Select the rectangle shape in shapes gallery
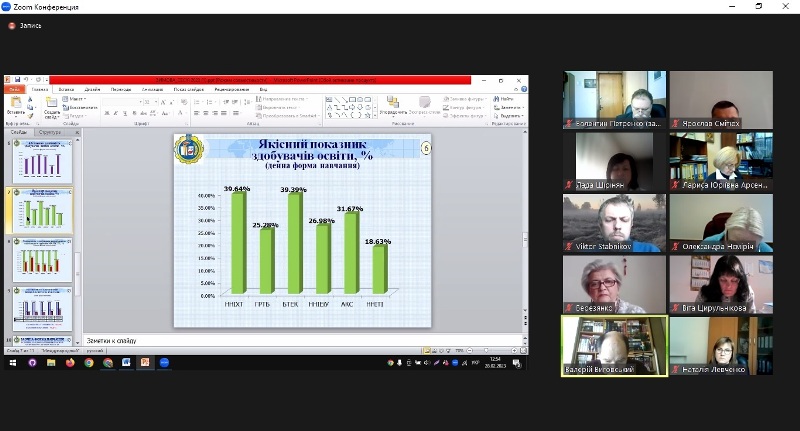800x431 pixels. (352, 99)
